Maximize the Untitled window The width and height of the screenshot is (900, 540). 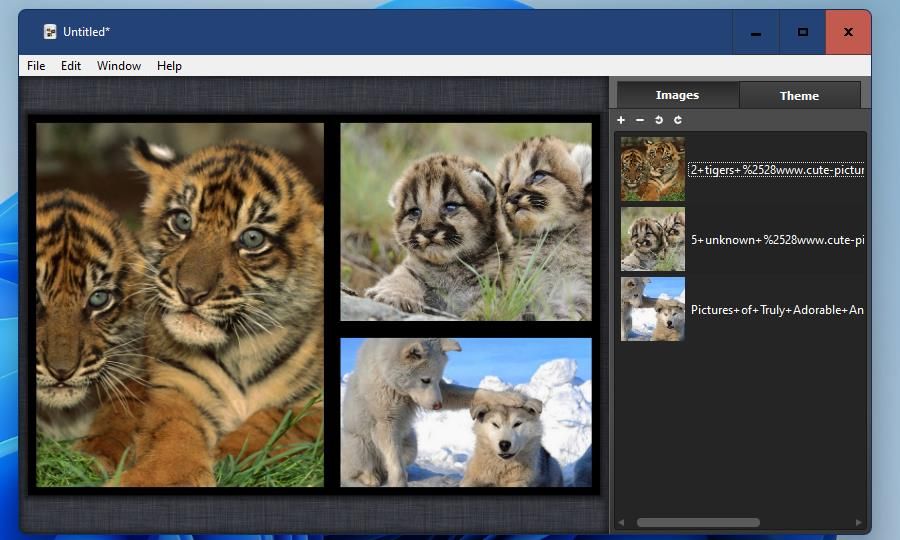pyautogui.click(x=802, y=32)
